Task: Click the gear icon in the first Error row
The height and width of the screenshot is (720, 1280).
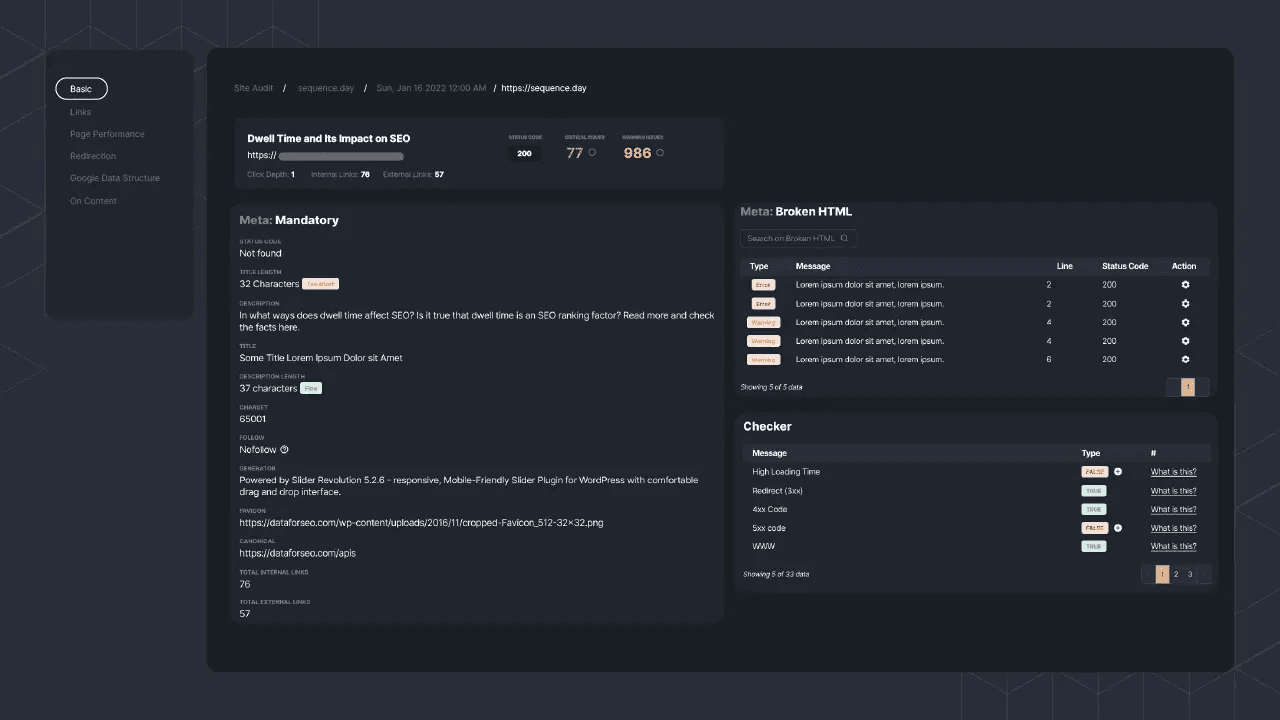Action: [1185, 285]
